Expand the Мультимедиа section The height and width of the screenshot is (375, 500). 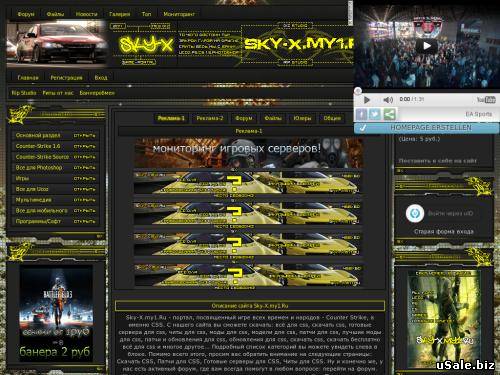coord(85,200)
